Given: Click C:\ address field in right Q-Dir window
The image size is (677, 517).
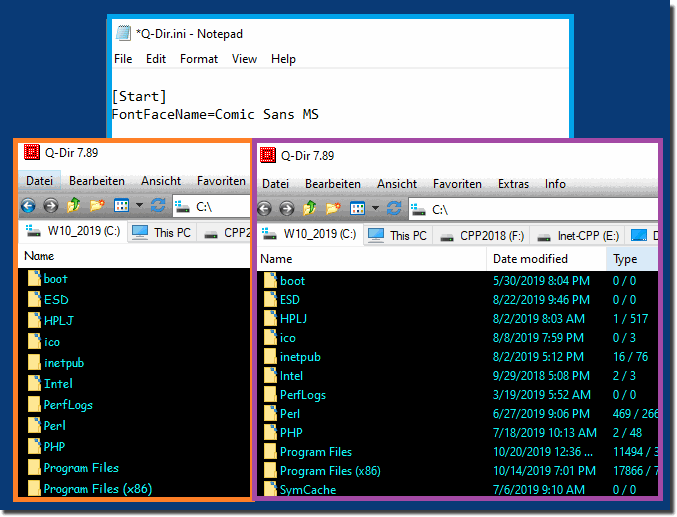Looking at the screenshot, I should 533,209.
